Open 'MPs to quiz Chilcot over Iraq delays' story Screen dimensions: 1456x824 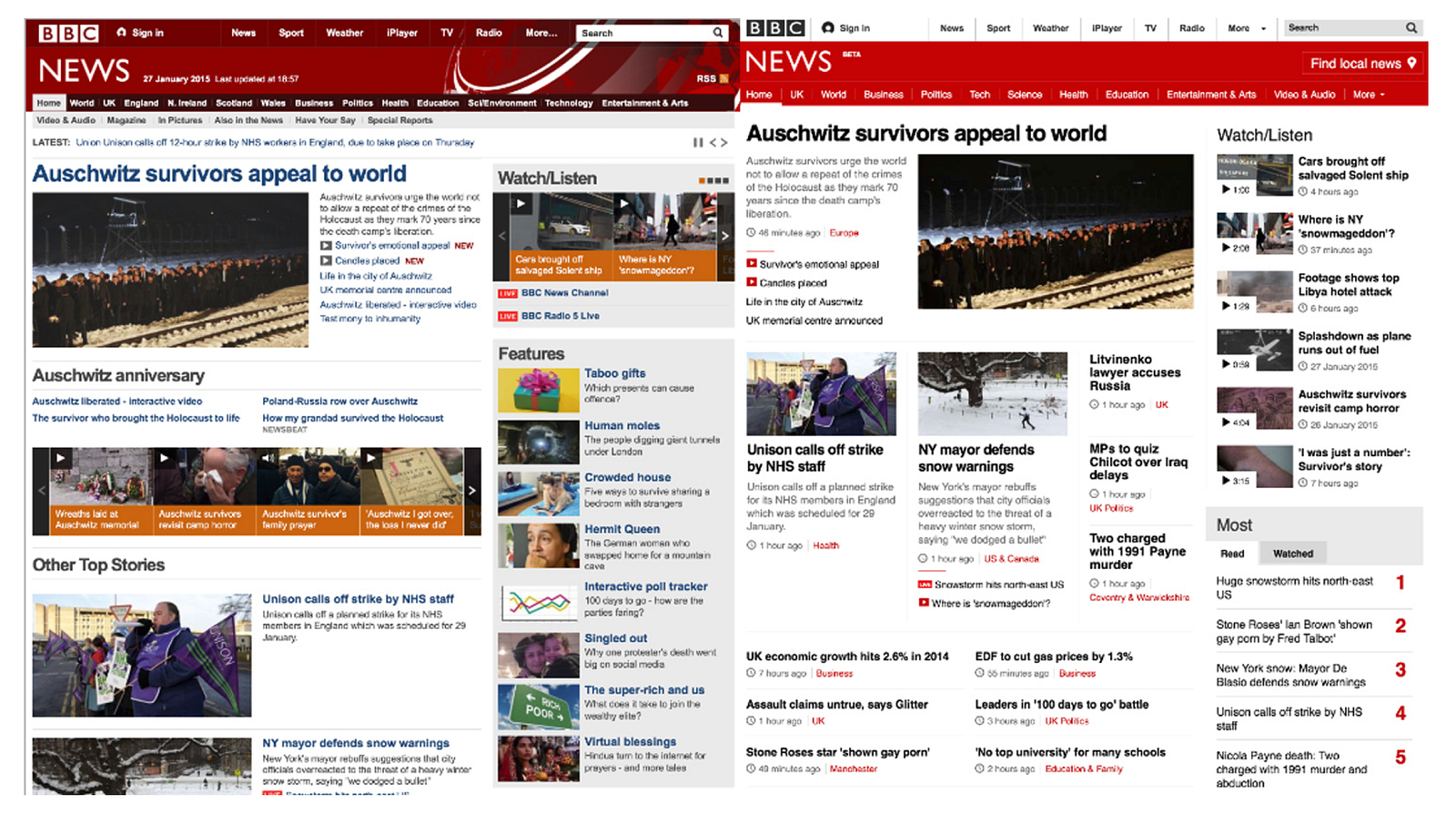(x=1138, y=462)
